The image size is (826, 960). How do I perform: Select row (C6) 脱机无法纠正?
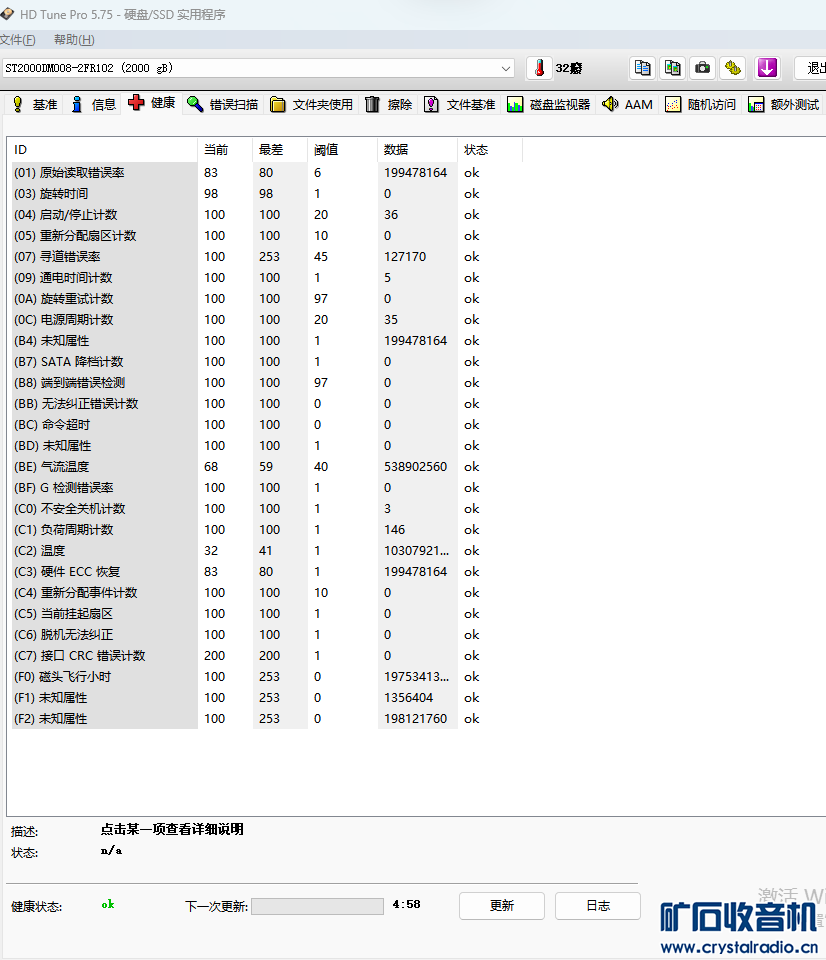pyautogui.click(x=265, y=634)
